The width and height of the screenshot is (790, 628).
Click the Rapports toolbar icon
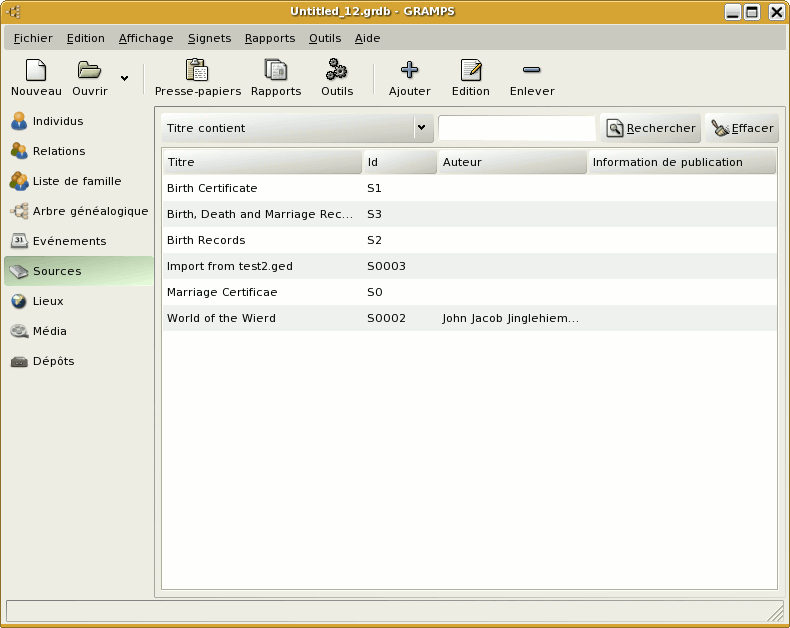[x=275, y=71]
